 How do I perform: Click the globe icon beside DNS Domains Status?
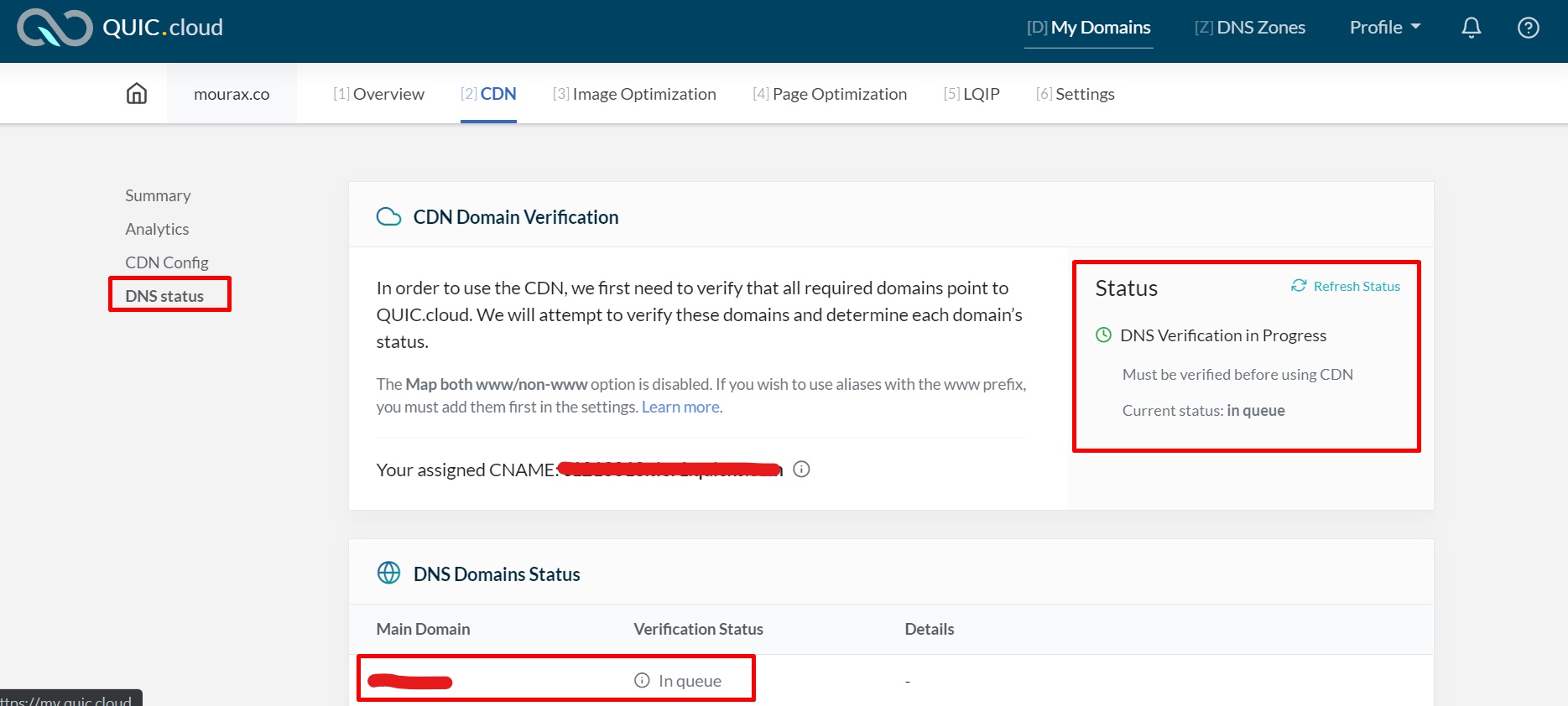pyautogui.click(x=388, y=573)
